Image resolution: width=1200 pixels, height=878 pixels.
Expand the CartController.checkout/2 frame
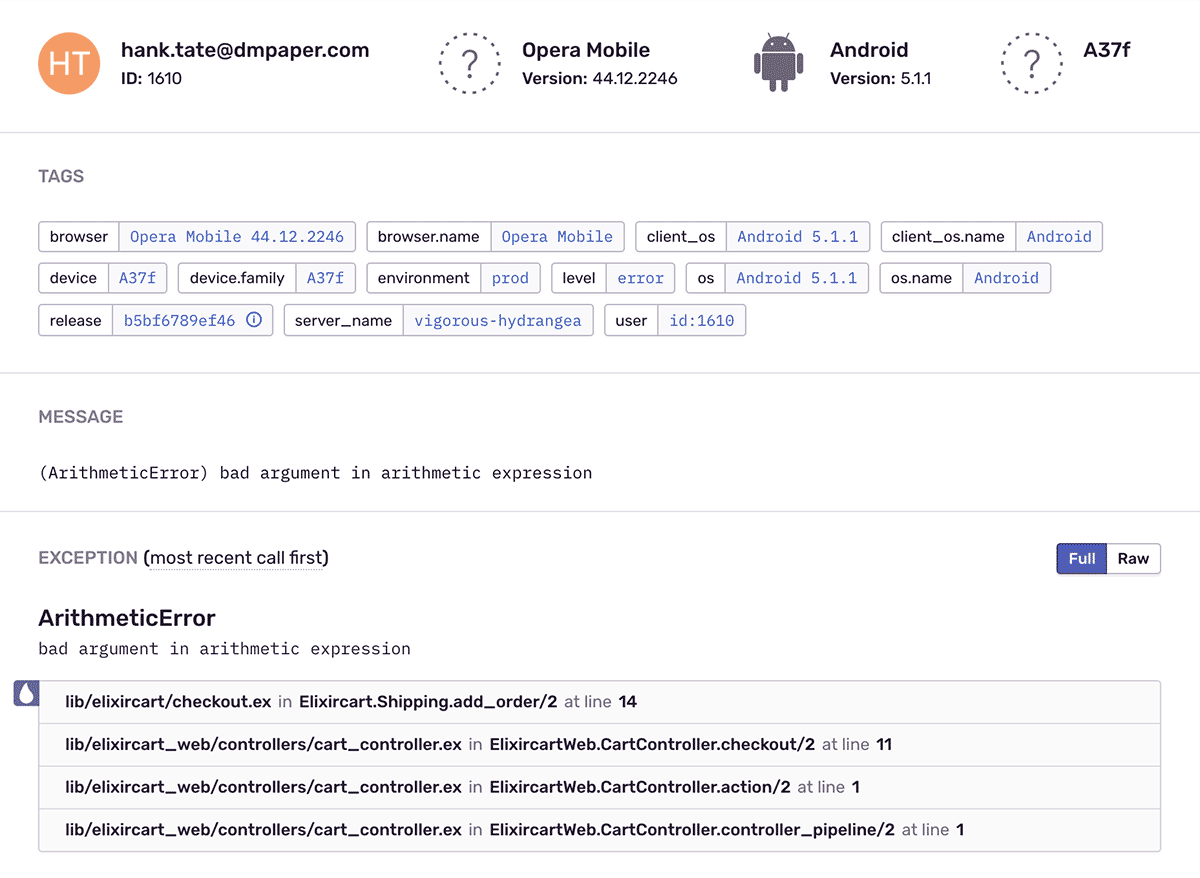599,745
